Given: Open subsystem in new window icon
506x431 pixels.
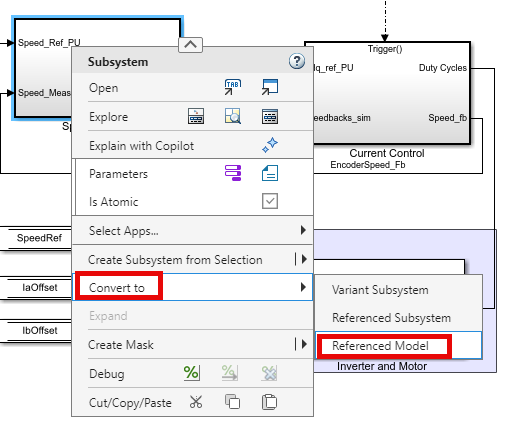Looking at the screenshot, I should 270,87.
